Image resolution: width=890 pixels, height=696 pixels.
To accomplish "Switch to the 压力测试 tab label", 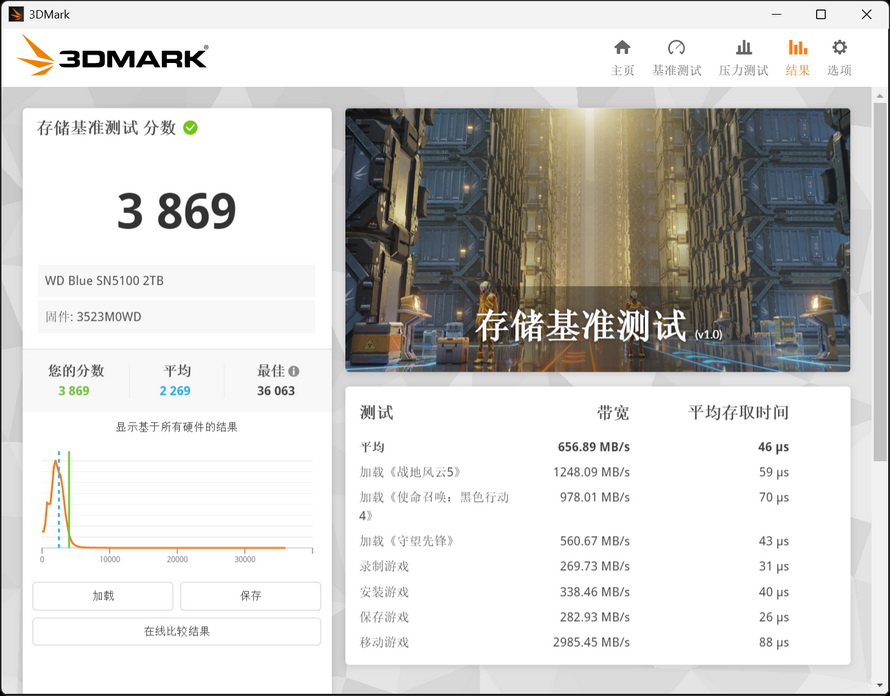I will (x=743, y=71).
